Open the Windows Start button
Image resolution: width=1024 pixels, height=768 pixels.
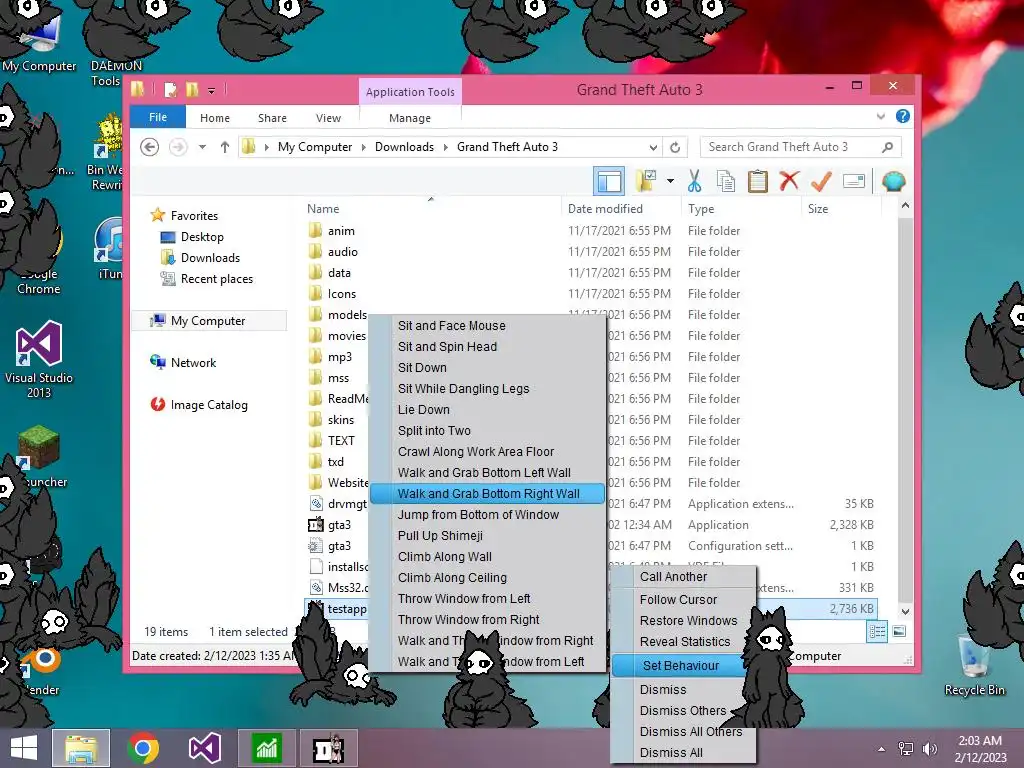click(x=24, y=748)
